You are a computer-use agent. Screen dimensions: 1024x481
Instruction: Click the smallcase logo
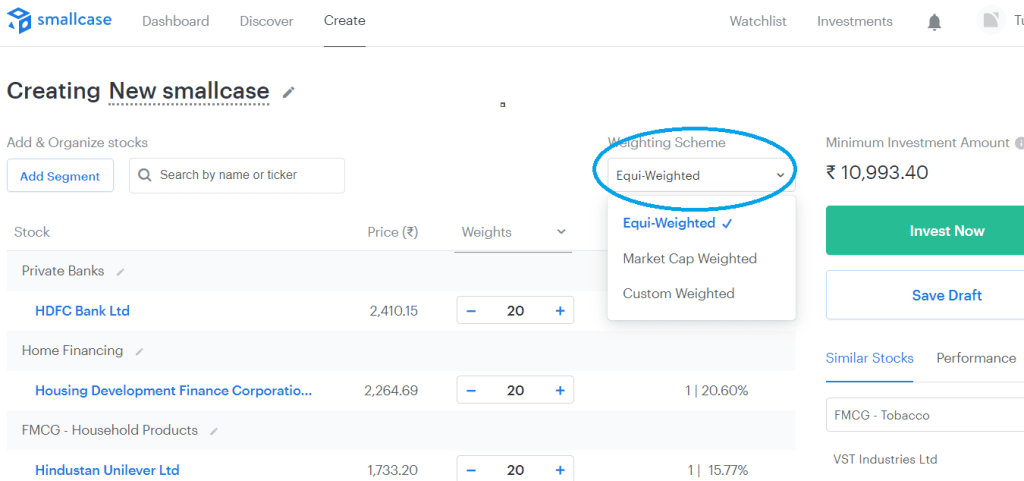(59, 20)
